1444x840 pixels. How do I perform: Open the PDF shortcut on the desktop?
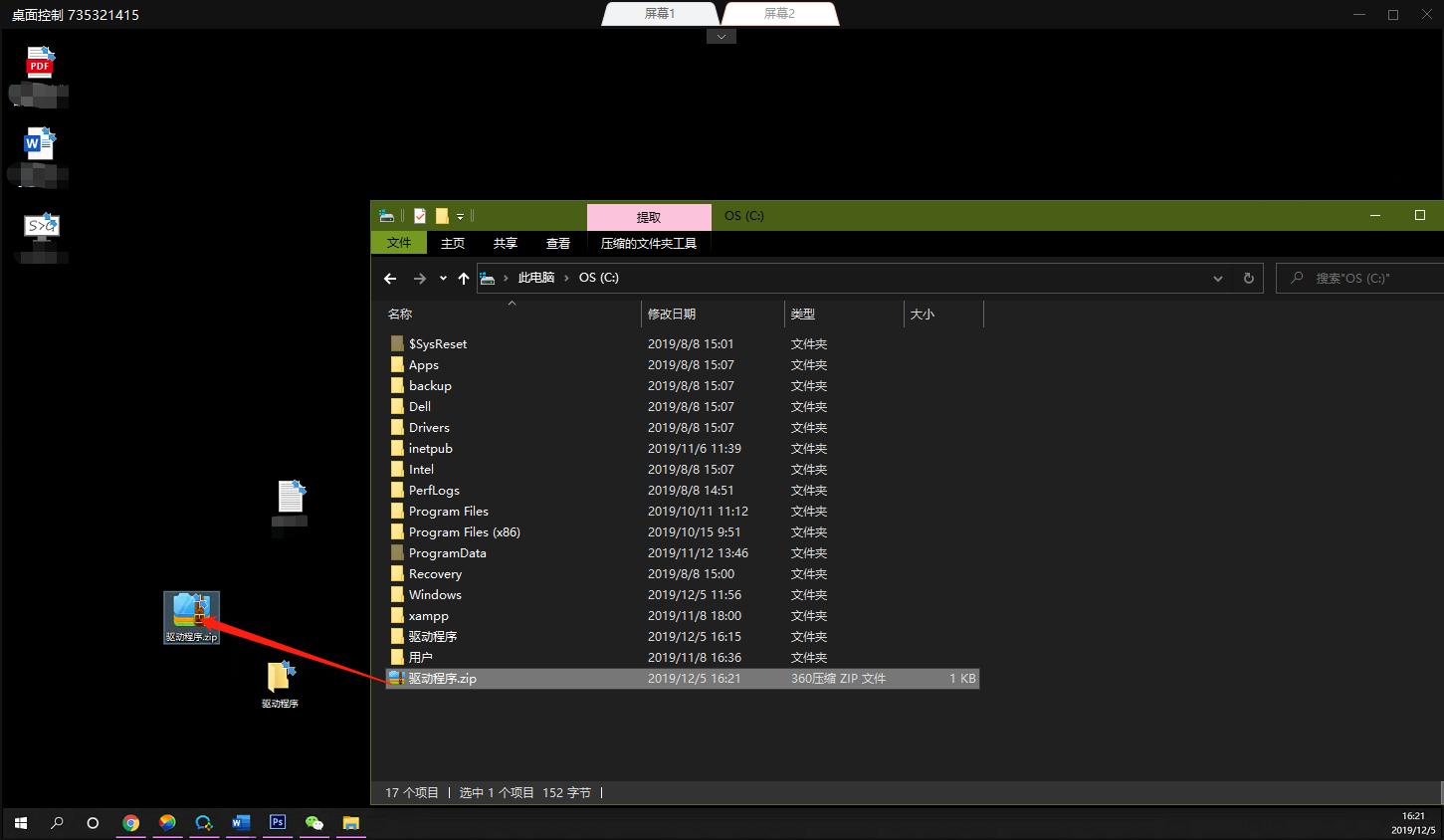pos(40,64)
